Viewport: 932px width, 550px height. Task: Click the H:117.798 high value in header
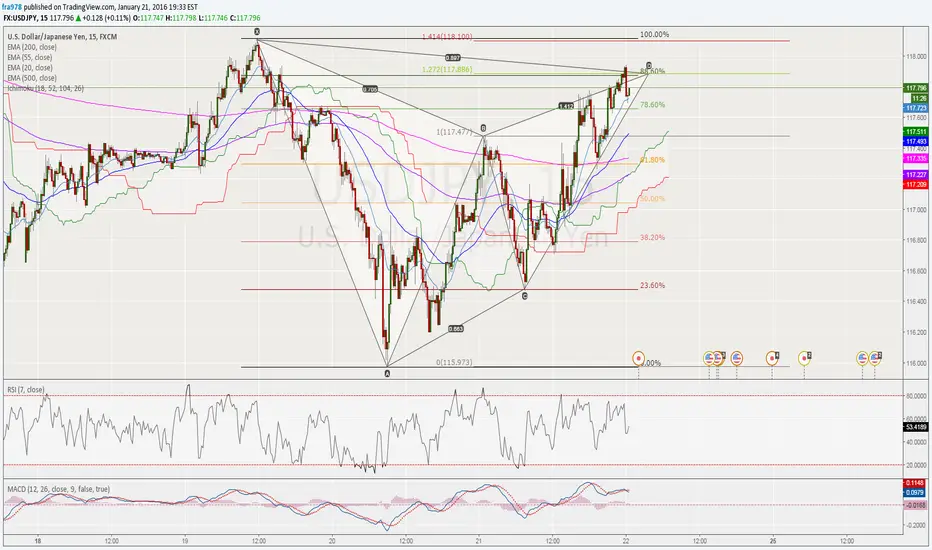tap(181, 18)
